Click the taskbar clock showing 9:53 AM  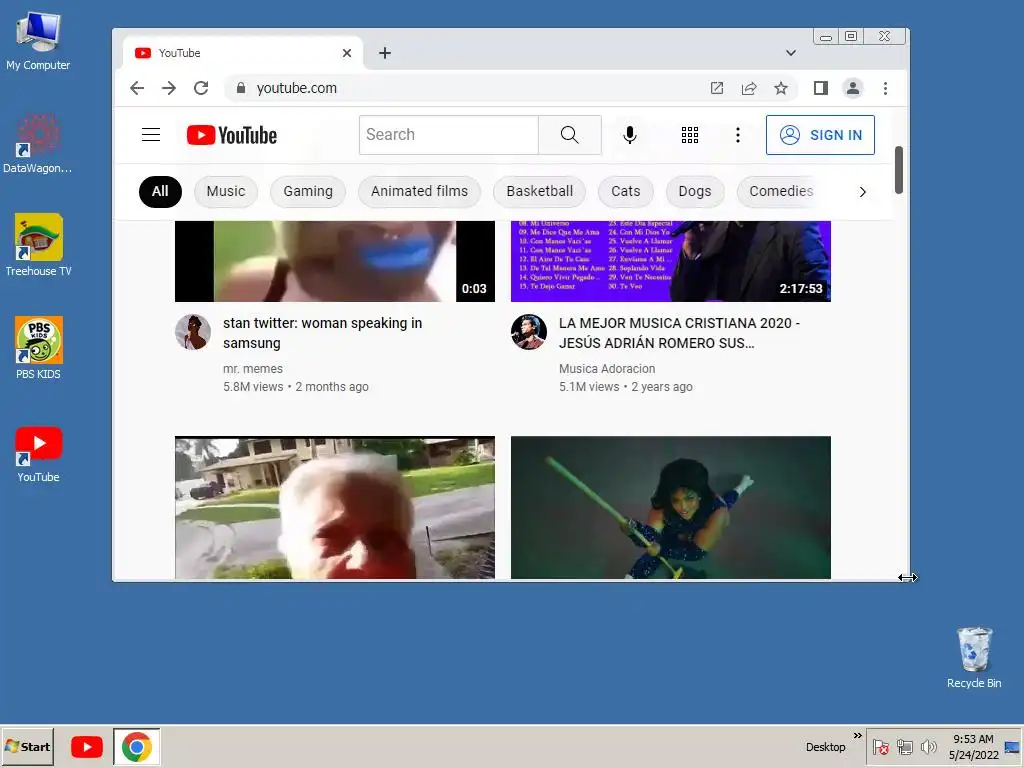[x=973, y=746]
